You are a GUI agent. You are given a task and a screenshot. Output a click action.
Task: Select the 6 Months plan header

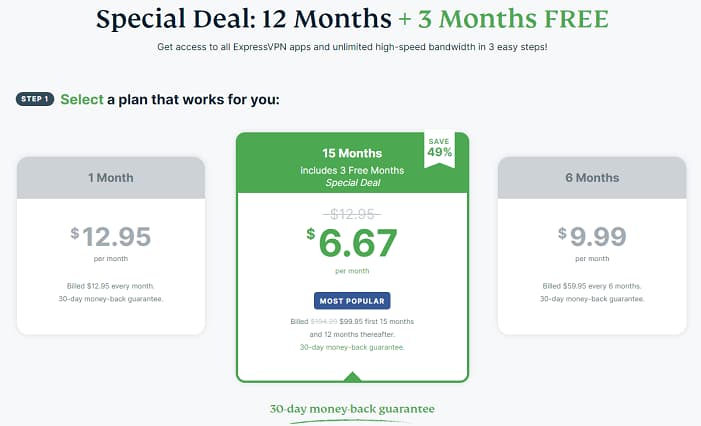tap(591, 177)
